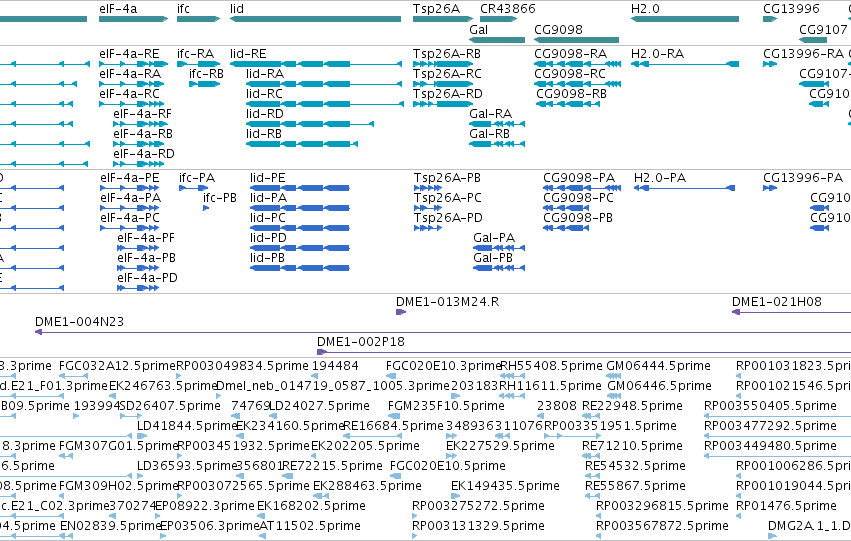Image resolution: width=851 pixels, height=541 pixels.
Task: Open transcript eIF-4a-RC
Action: pos(129,94)
